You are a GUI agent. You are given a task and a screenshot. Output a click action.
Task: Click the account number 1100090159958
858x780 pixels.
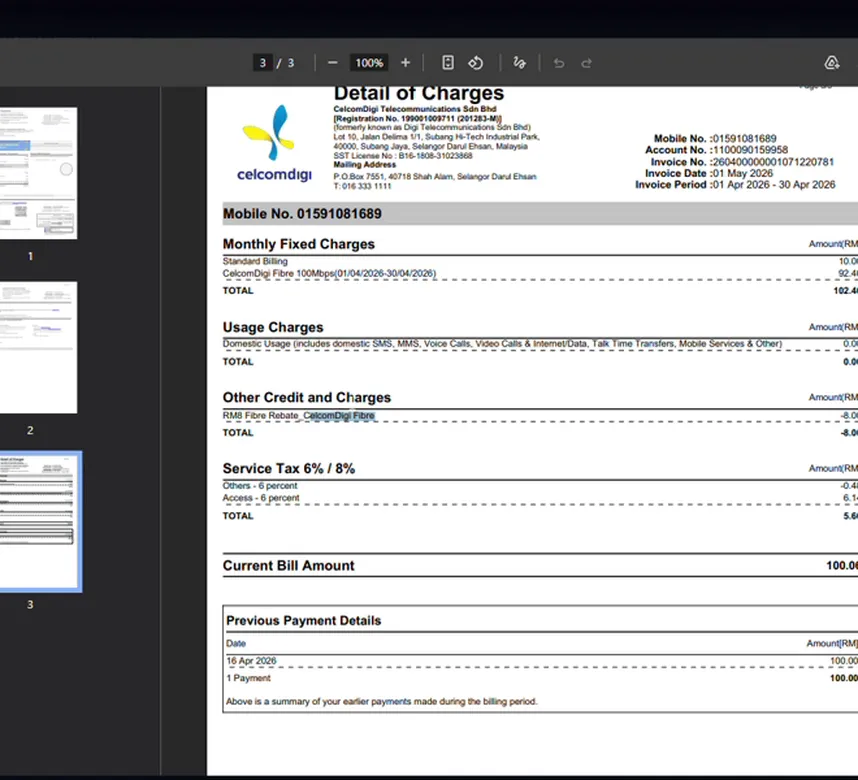coord(750,150)
